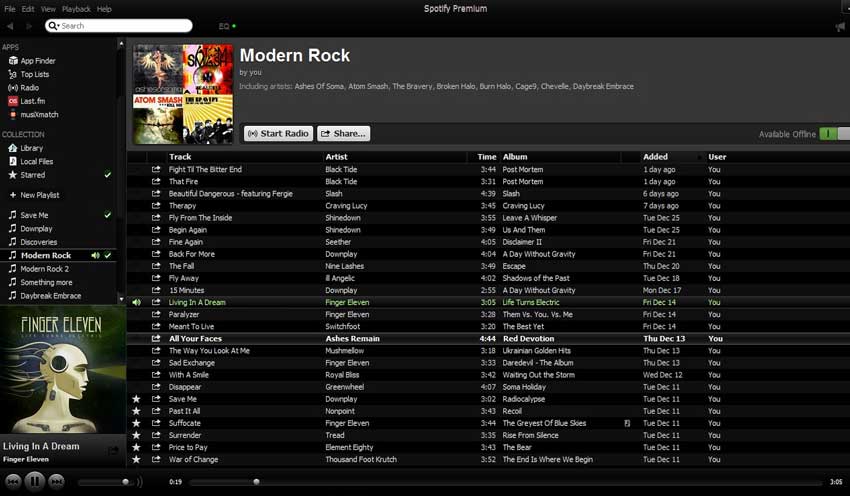Seek on the track progress bar

point(505,482)
